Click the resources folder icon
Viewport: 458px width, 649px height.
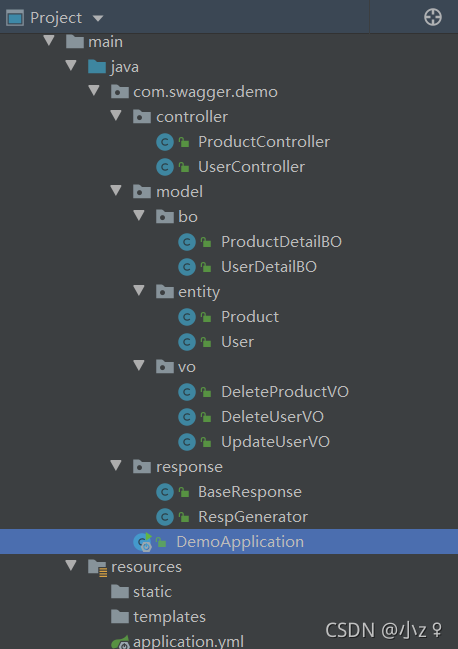click(98, 567)
